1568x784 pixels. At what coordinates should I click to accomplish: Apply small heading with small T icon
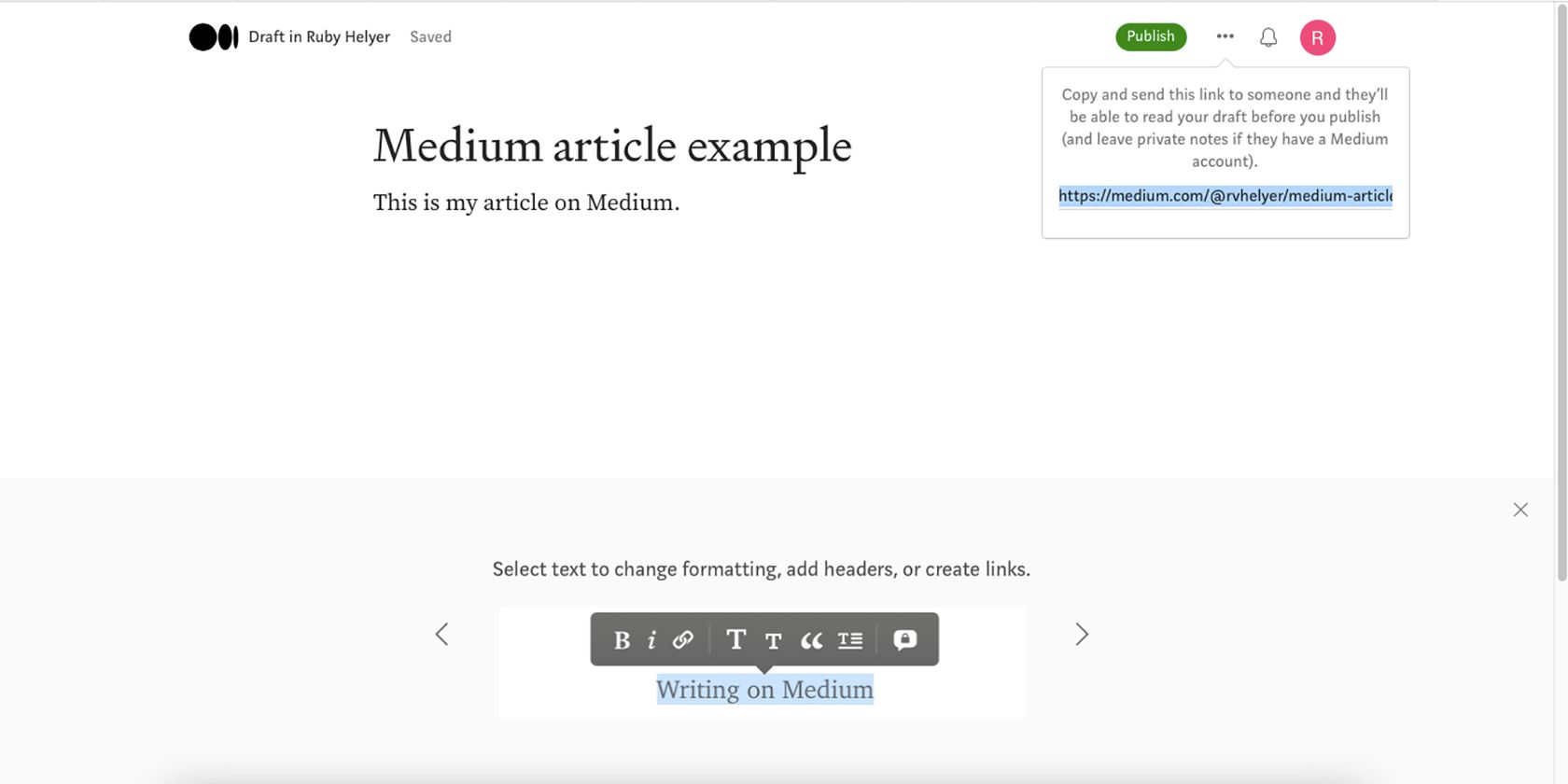tap(773, 640)
